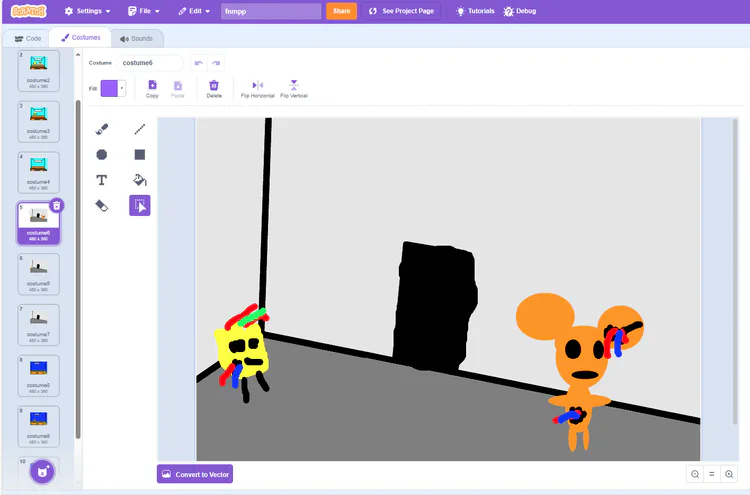
Task: Open the Edit menu
Action: coord(194,11)
